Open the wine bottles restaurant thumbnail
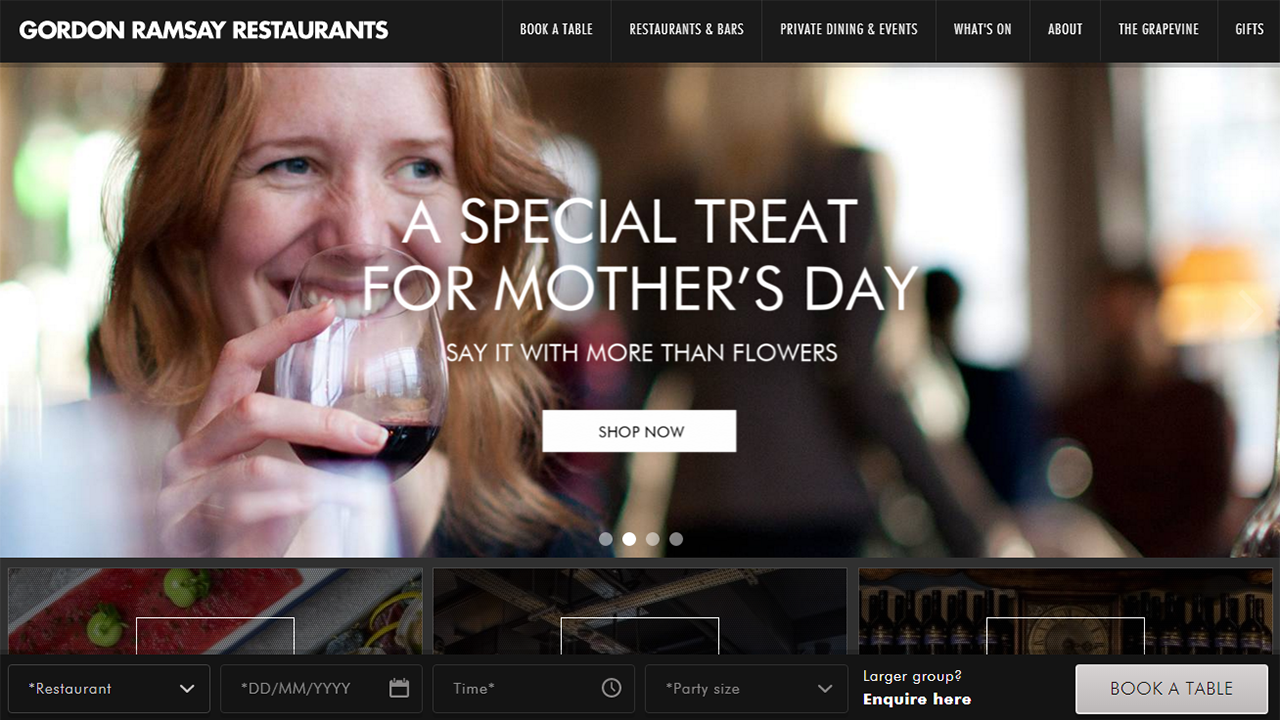1280x720 pixels. (1065, 612)
